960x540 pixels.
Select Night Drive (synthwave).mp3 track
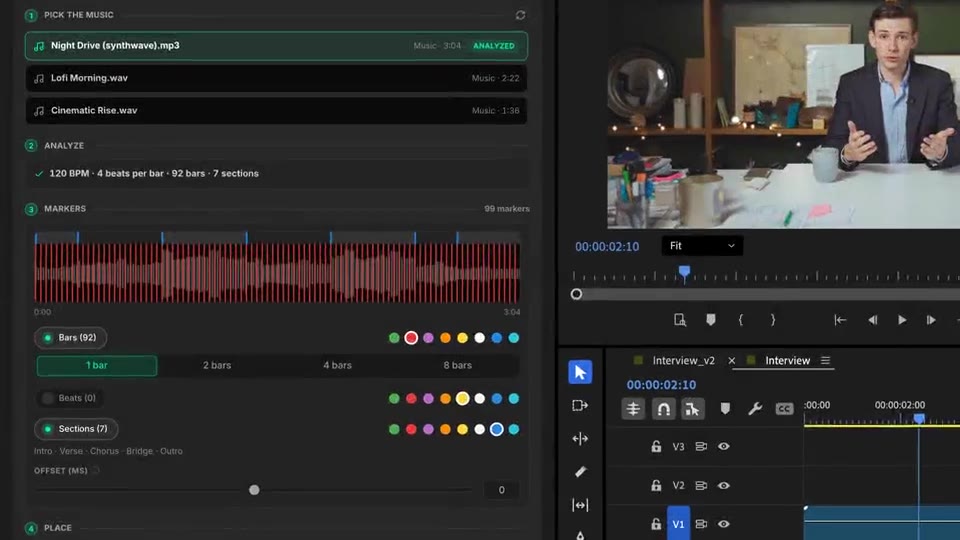276,46
